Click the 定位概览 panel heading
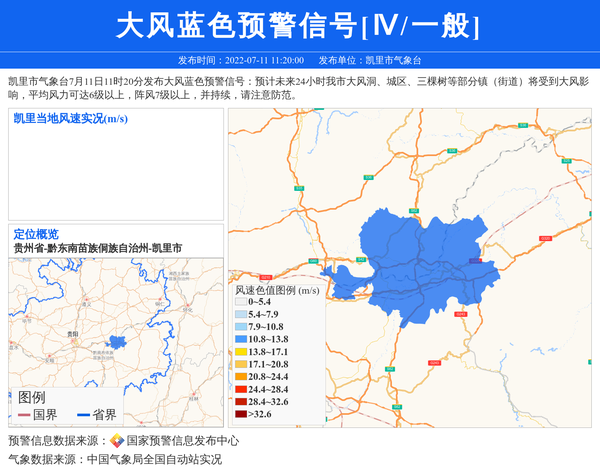Screen dimensions: 600x471 pyautogui.click(x=36, y=234)
